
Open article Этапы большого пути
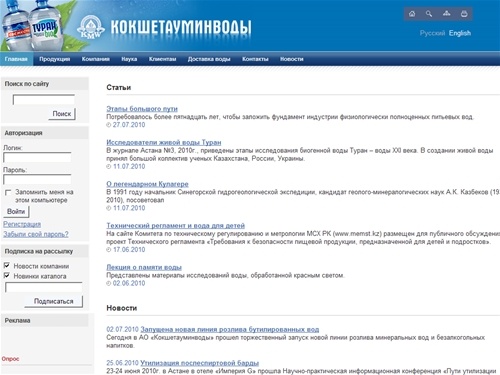pos(142,109)
